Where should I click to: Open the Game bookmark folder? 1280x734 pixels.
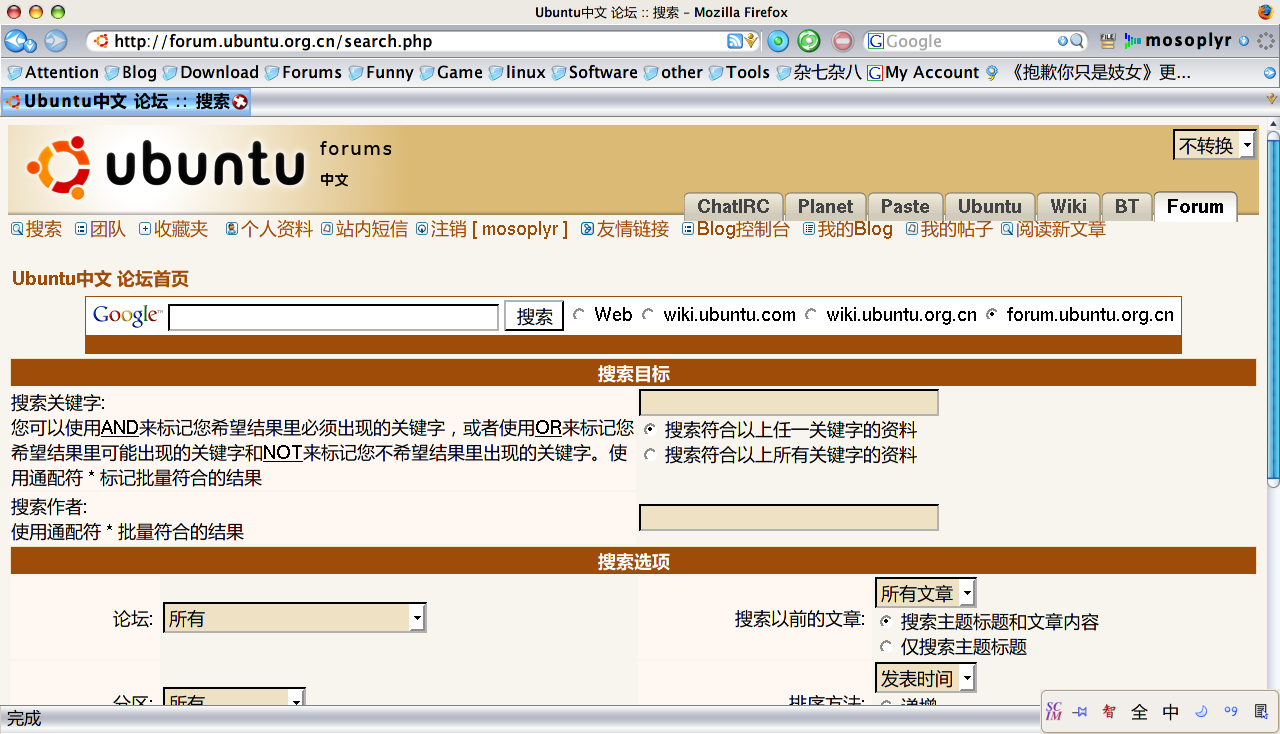pyautogui.click(x=451, y=72)
